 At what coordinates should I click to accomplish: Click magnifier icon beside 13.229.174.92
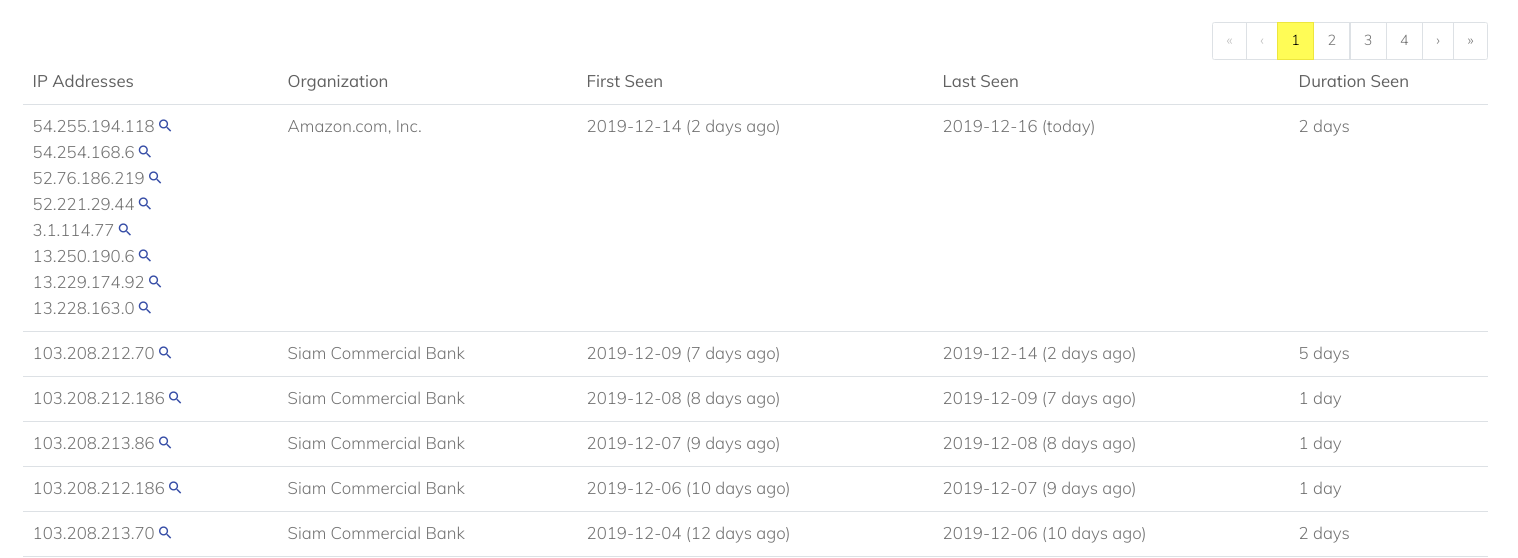pos(155,282)
